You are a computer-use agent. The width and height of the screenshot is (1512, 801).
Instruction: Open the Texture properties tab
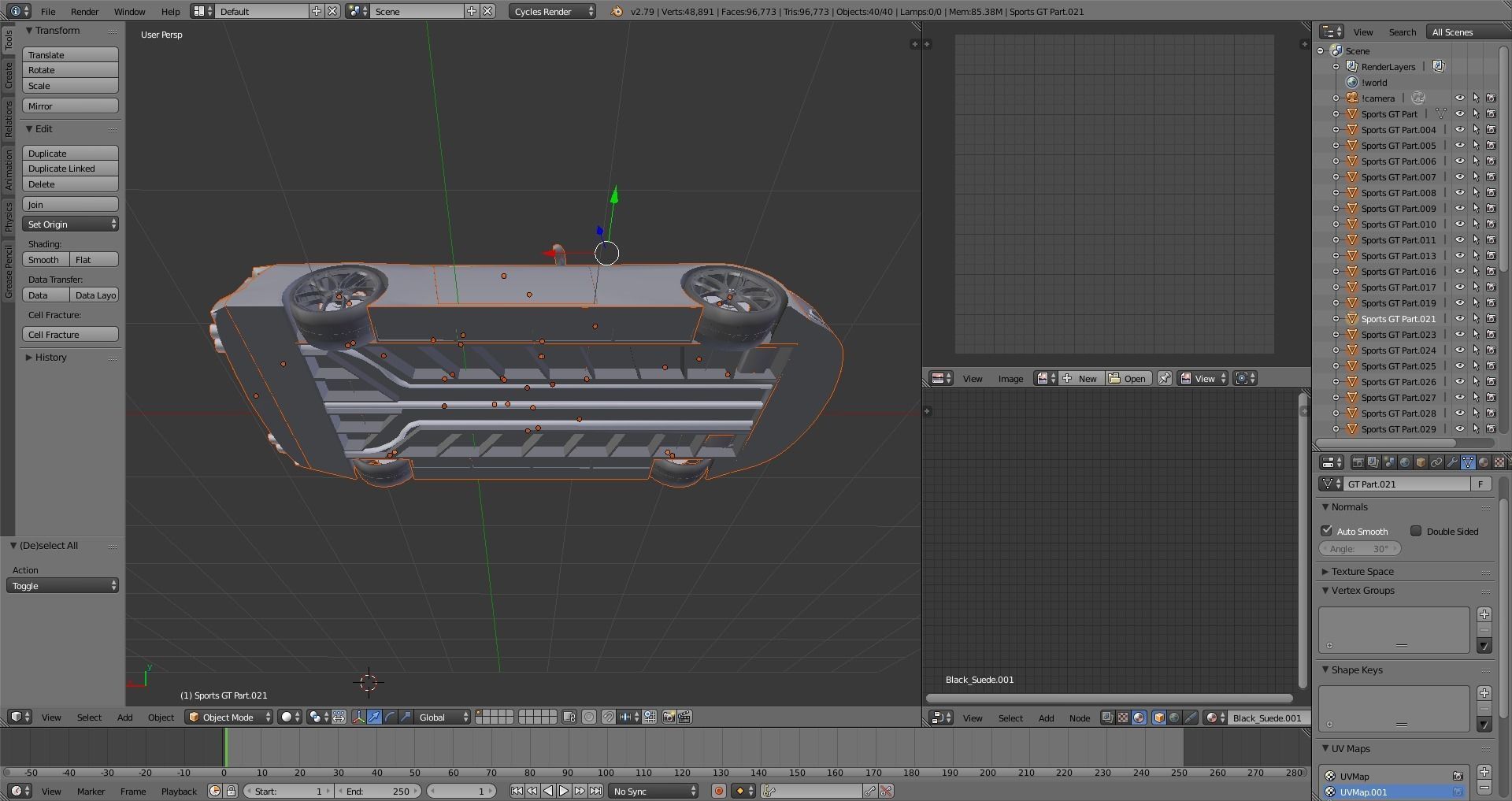1499,462
